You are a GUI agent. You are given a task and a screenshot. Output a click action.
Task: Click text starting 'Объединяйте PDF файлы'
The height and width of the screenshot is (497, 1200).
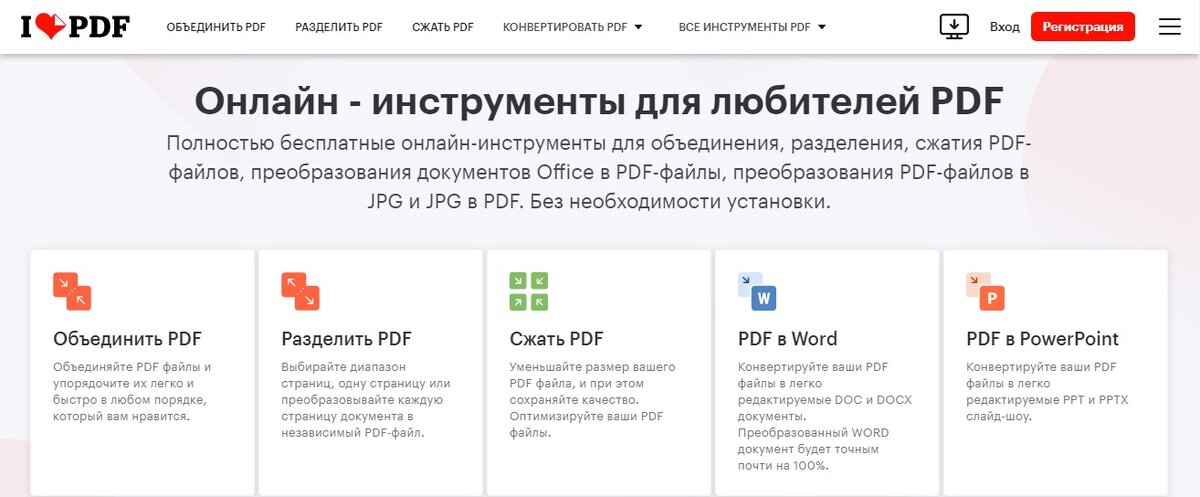click(x=132, y=391)
